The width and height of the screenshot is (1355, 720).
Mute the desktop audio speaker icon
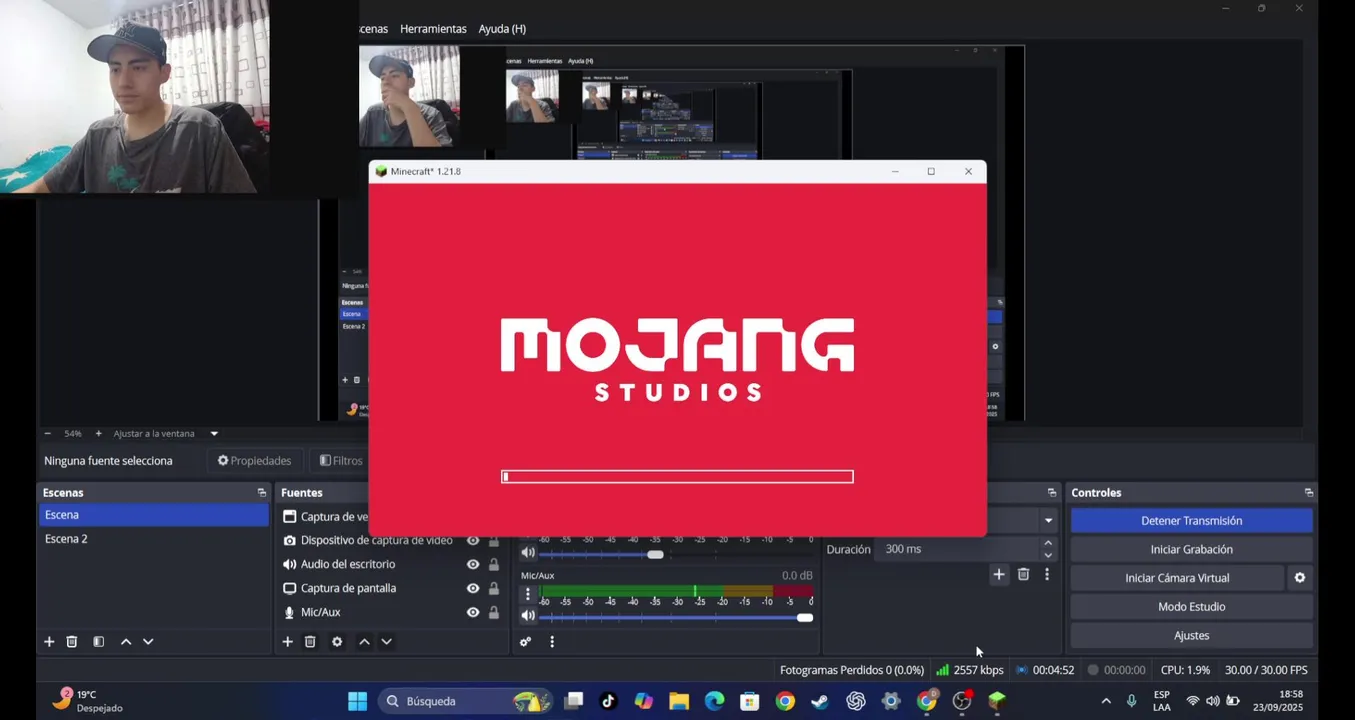coord(528,553)
